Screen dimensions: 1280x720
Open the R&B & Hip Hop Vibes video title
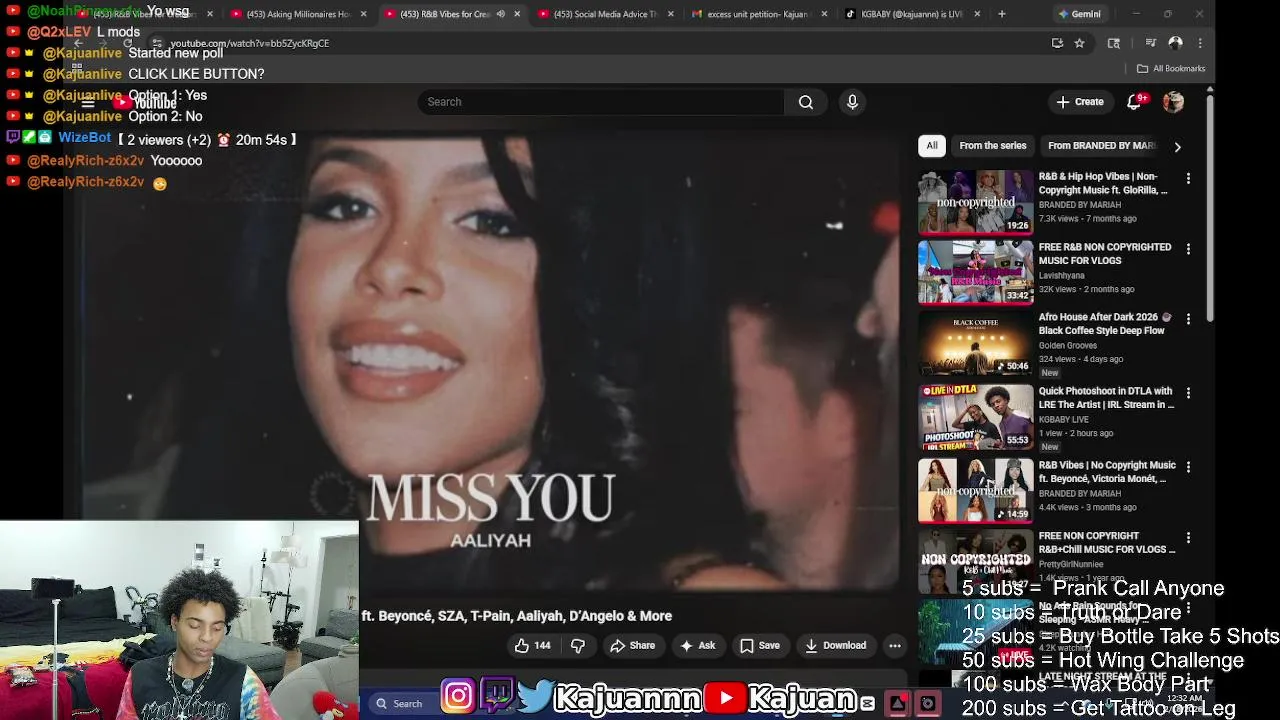1103,183
